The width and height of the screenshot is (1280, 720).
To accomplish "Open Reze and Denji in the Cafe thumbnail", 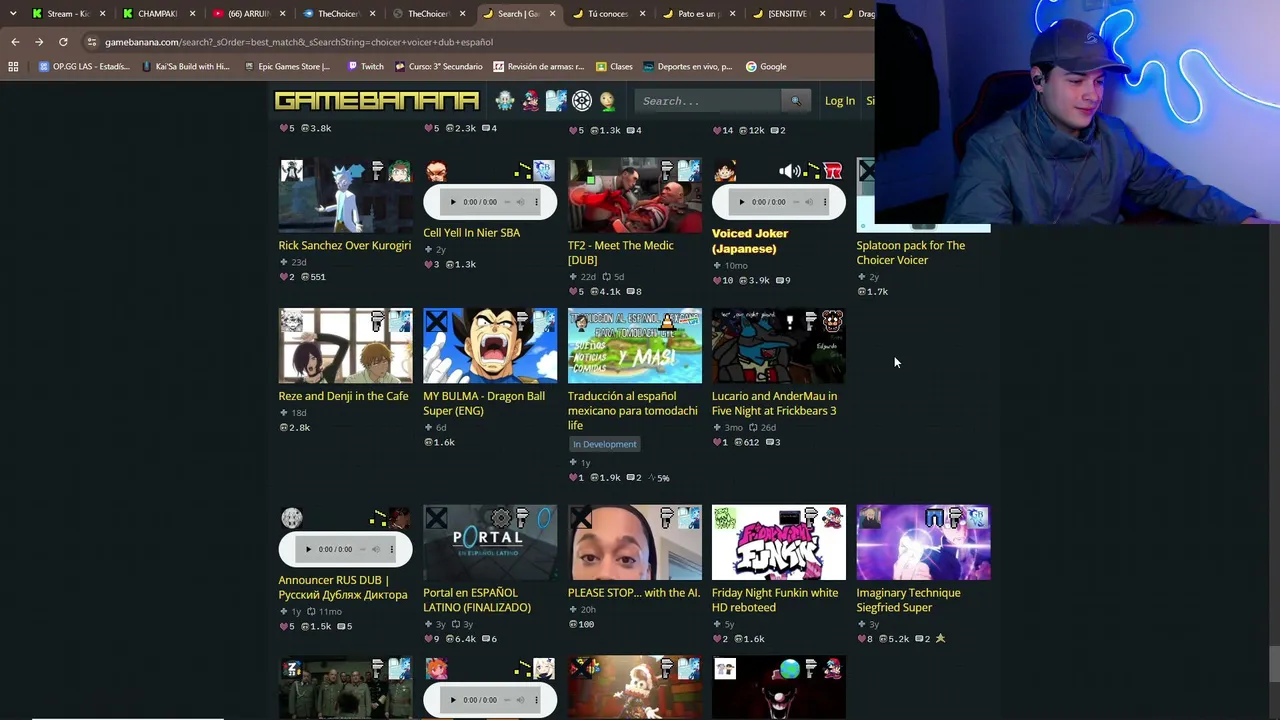I will point(345,346).
